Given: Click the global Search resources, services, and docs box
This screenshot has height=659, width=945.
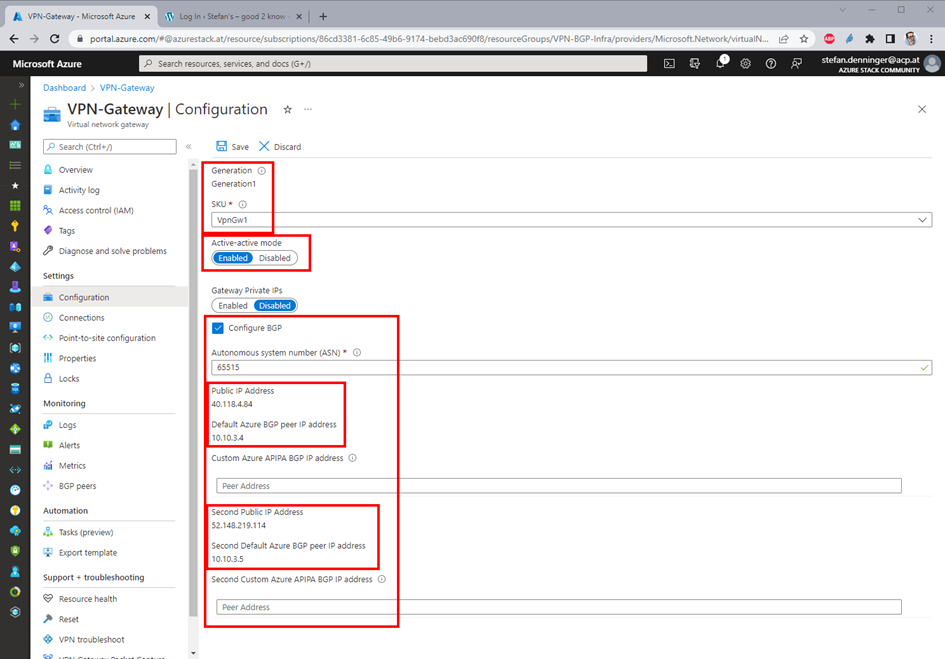Looking at the screenshot, I should pos(393,63).
